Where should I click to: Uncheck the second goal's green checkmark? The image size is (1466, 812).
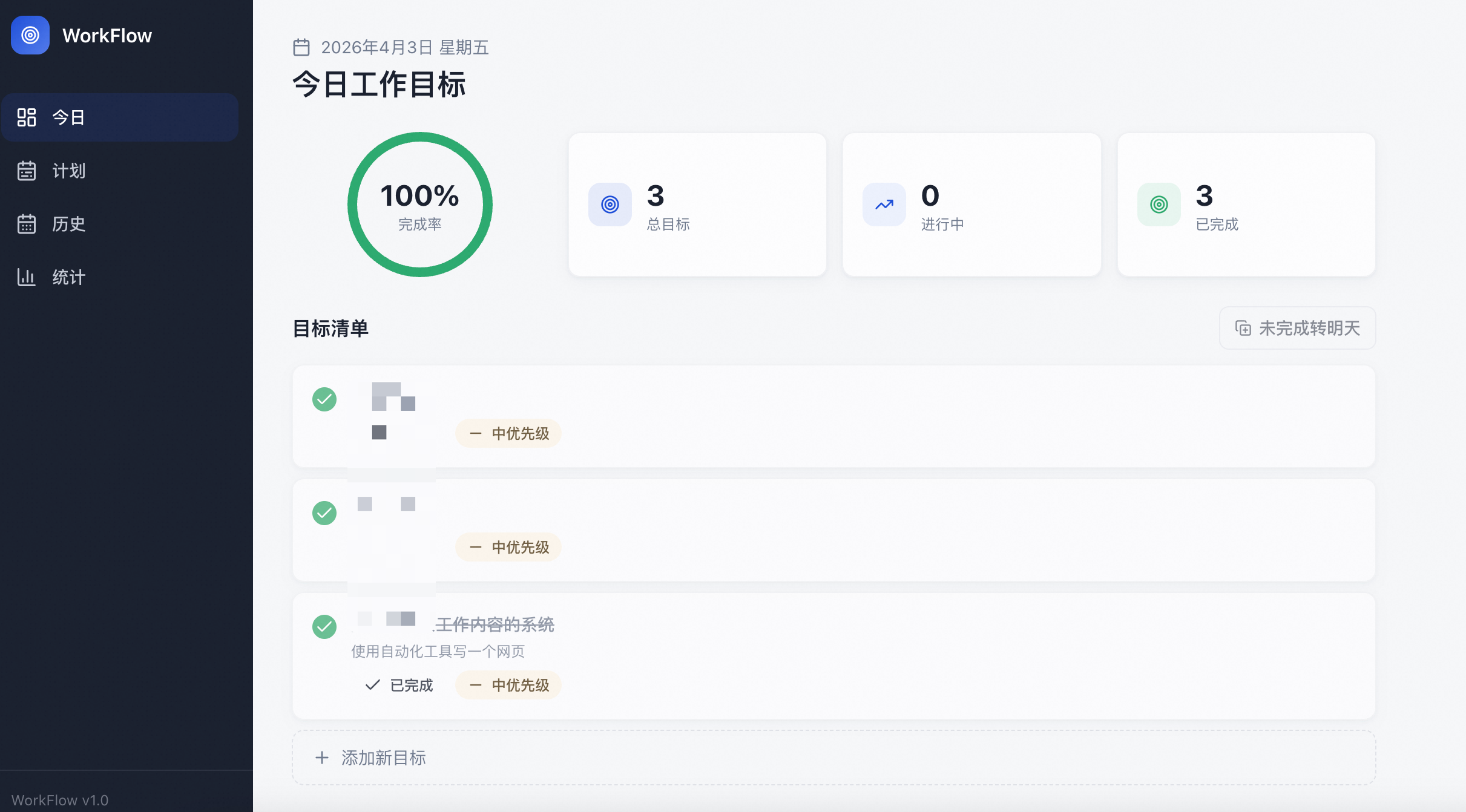click(324, 513)
